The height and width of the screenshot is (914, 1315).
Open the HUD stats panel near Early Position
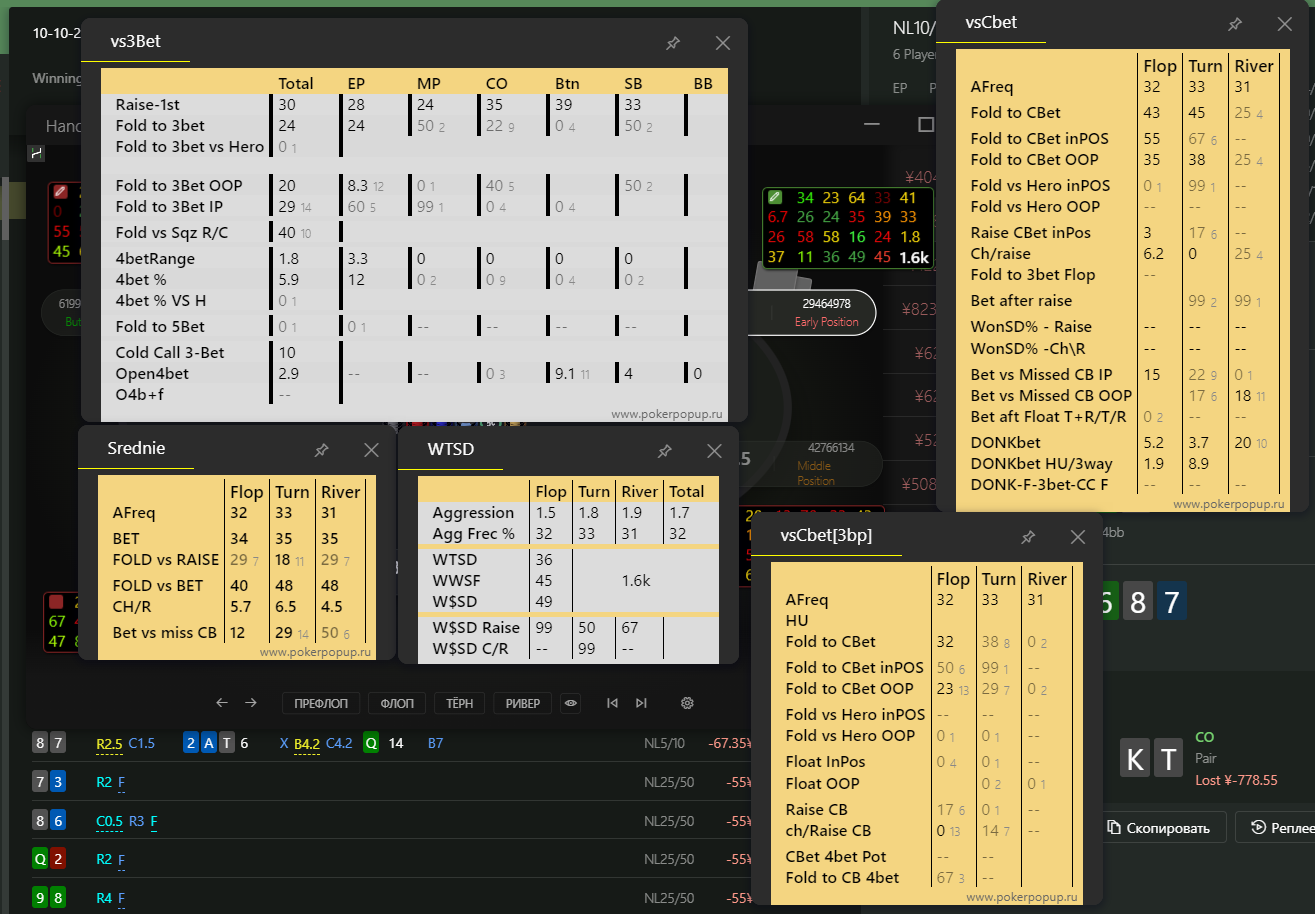click(x=849, y=228)
